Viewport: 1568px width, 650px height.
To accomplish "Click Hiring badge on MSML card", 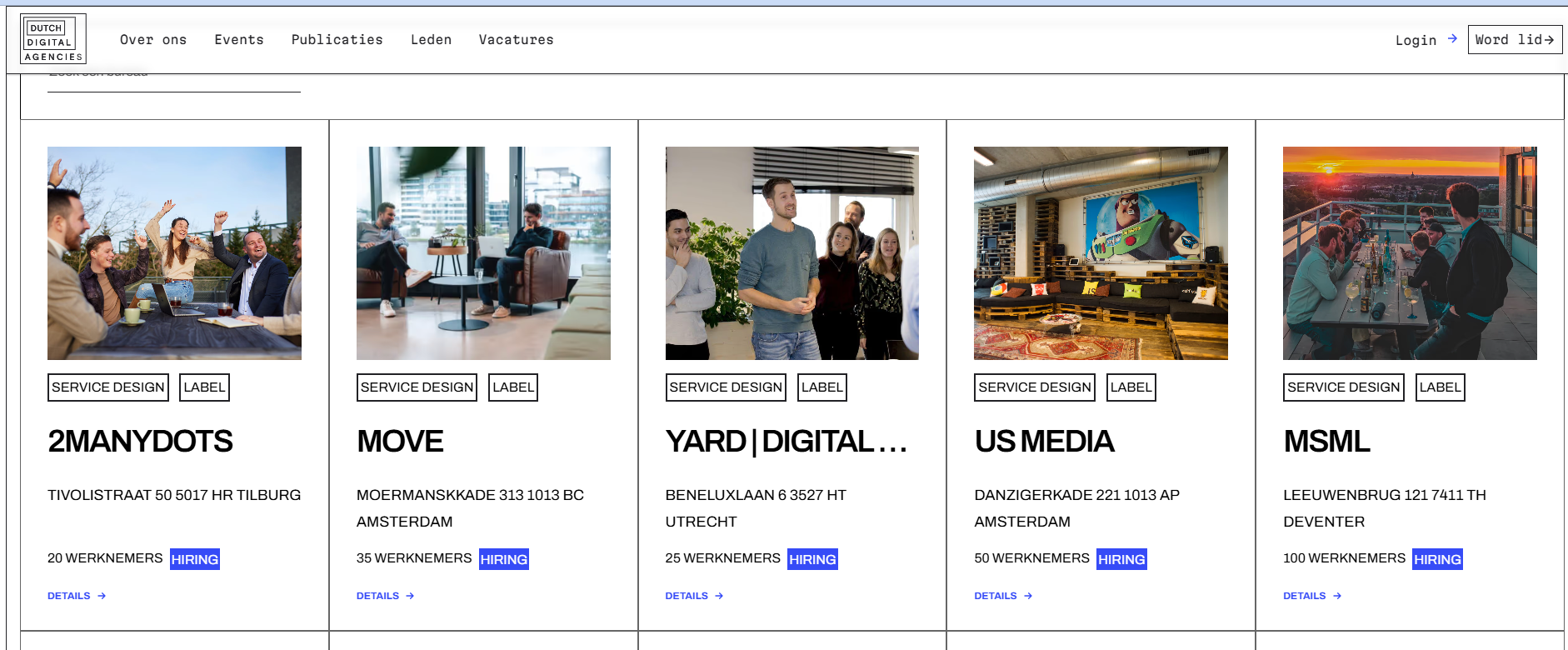I will click(x=1437, y=559).
